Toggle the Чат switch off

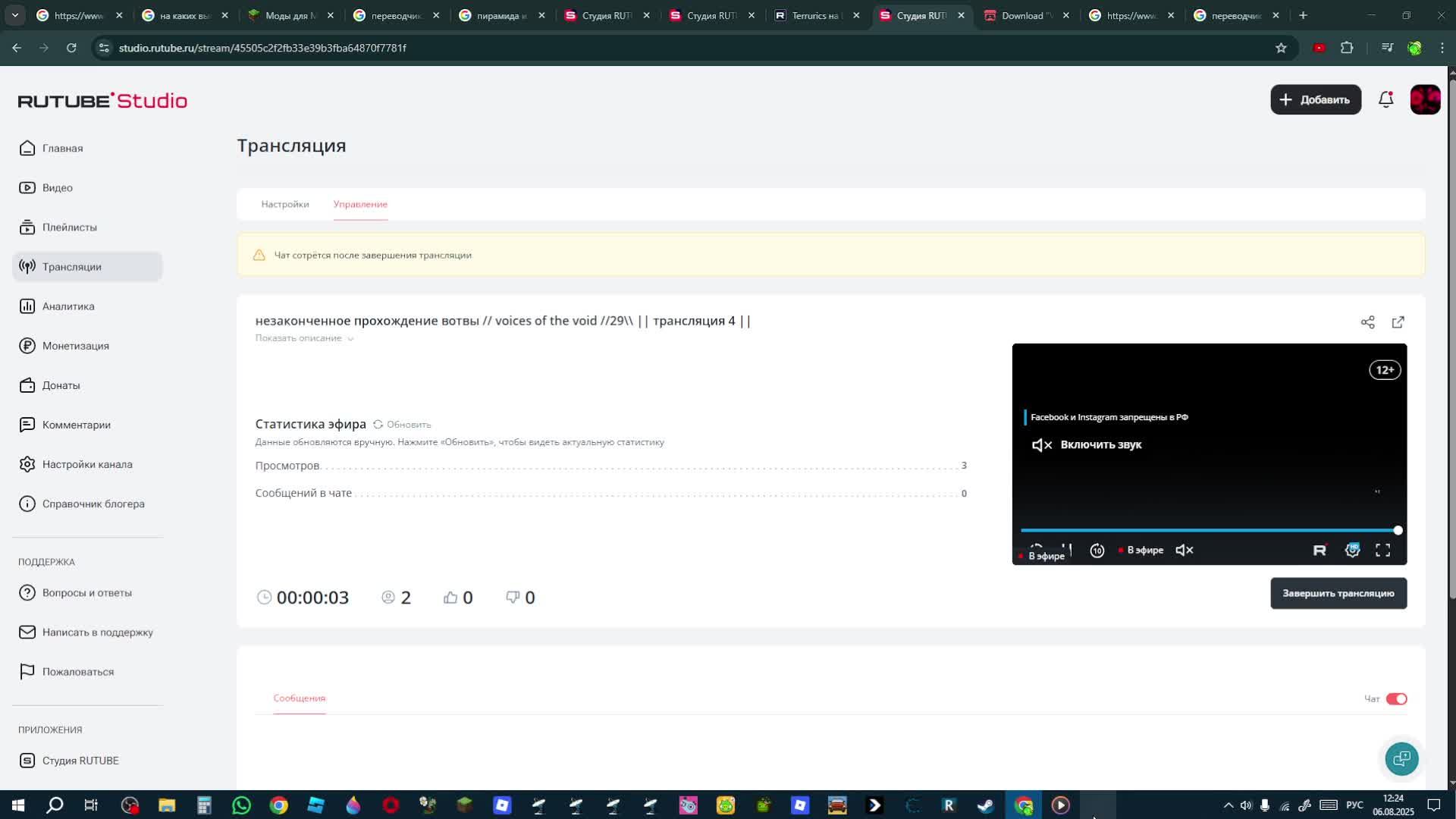1396,699
